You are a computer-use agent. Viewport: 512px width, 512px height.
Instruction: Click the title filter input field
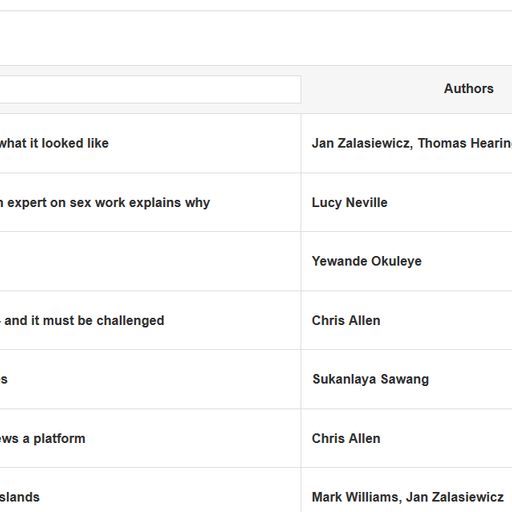(150, 89)
